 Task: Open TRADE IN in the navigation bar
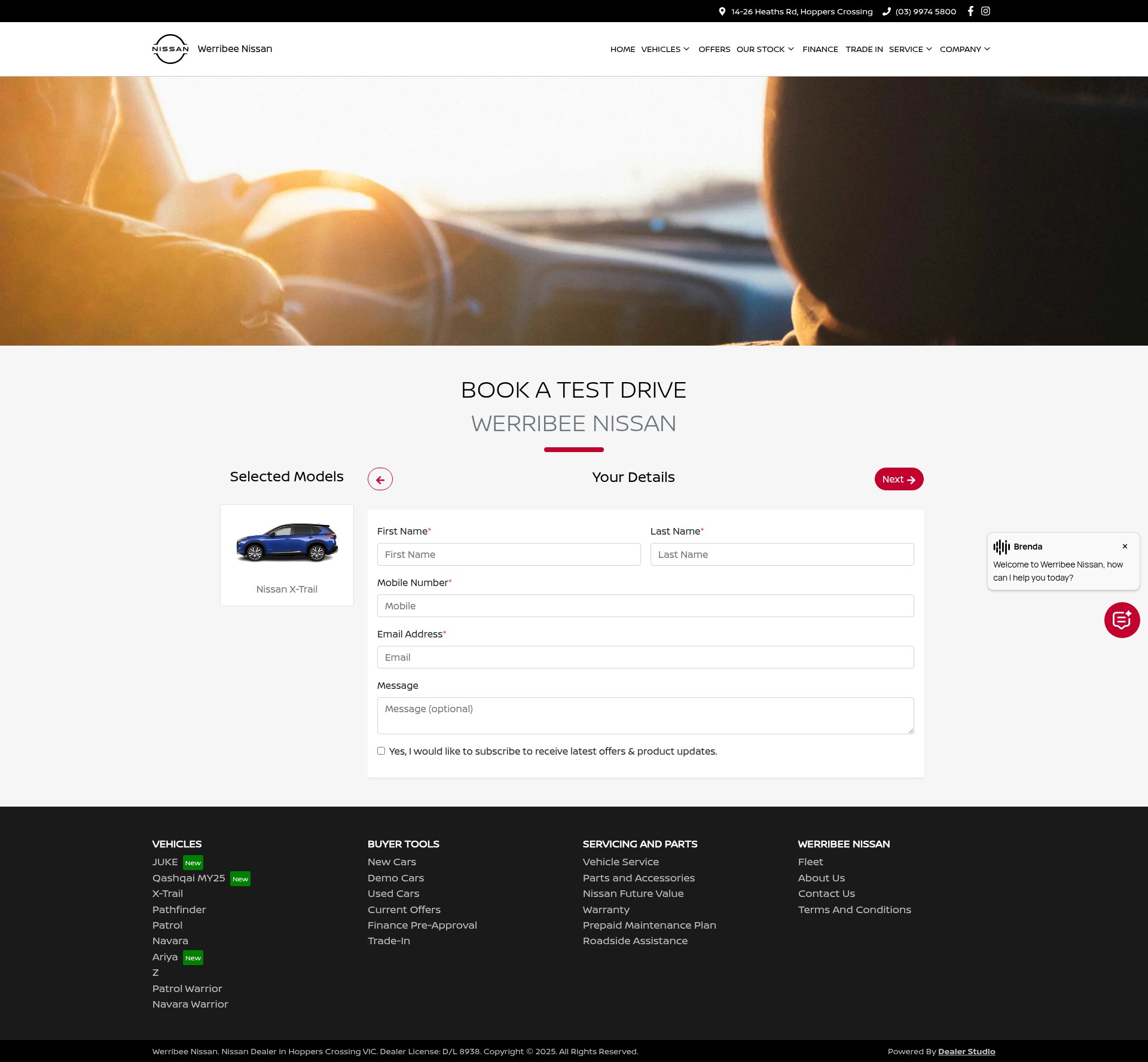(864, 49)
